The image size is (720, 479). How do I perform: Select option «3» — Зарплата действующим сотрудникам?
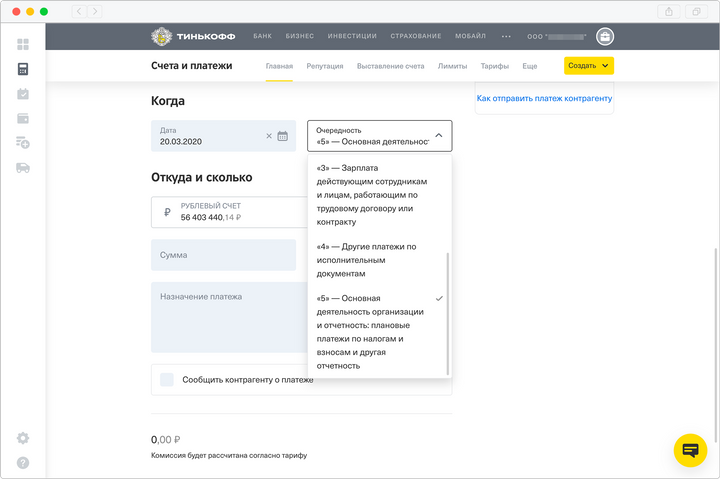372,194
